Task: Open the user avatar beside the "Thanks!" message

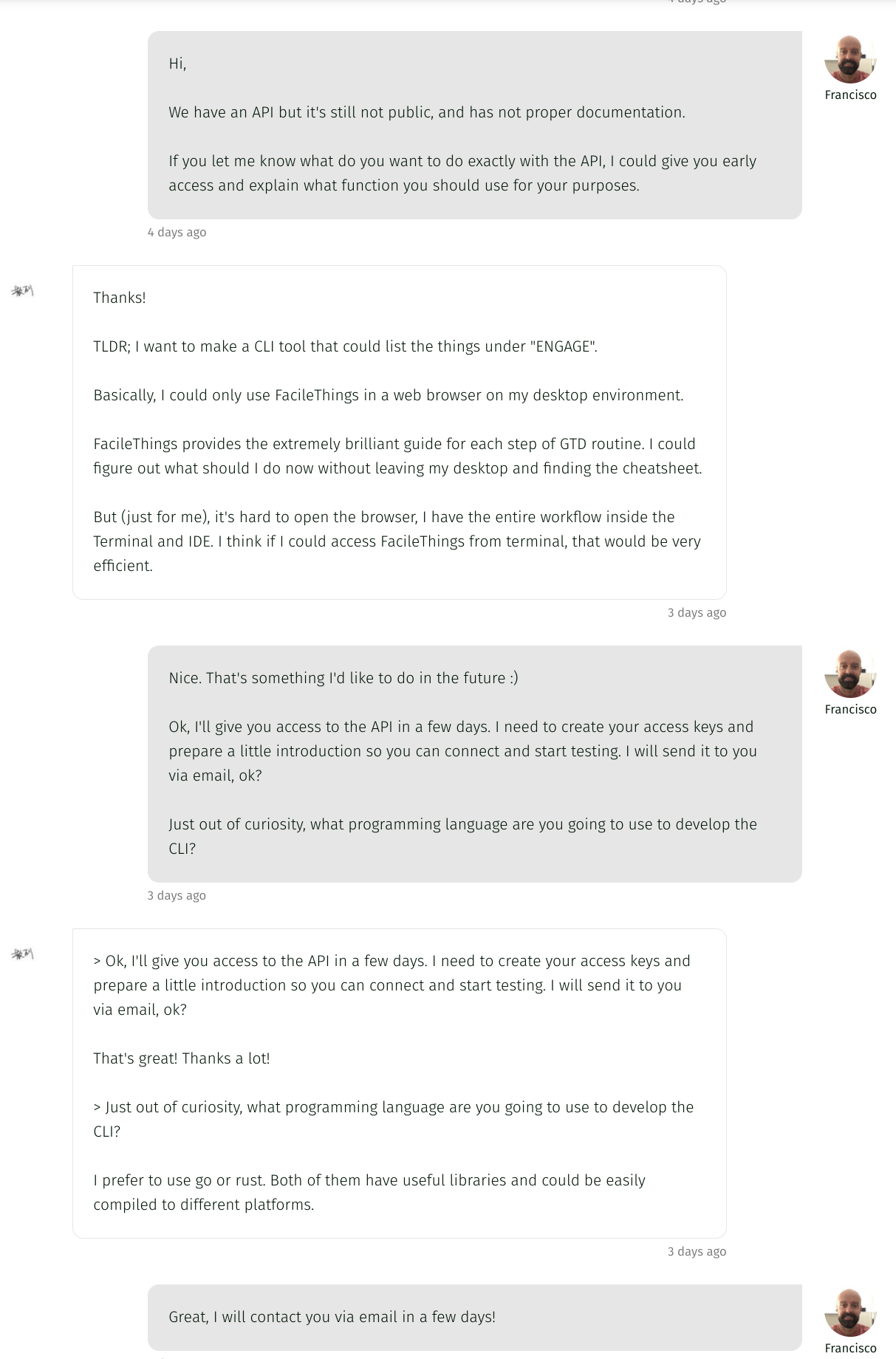Action: point(22,291)
